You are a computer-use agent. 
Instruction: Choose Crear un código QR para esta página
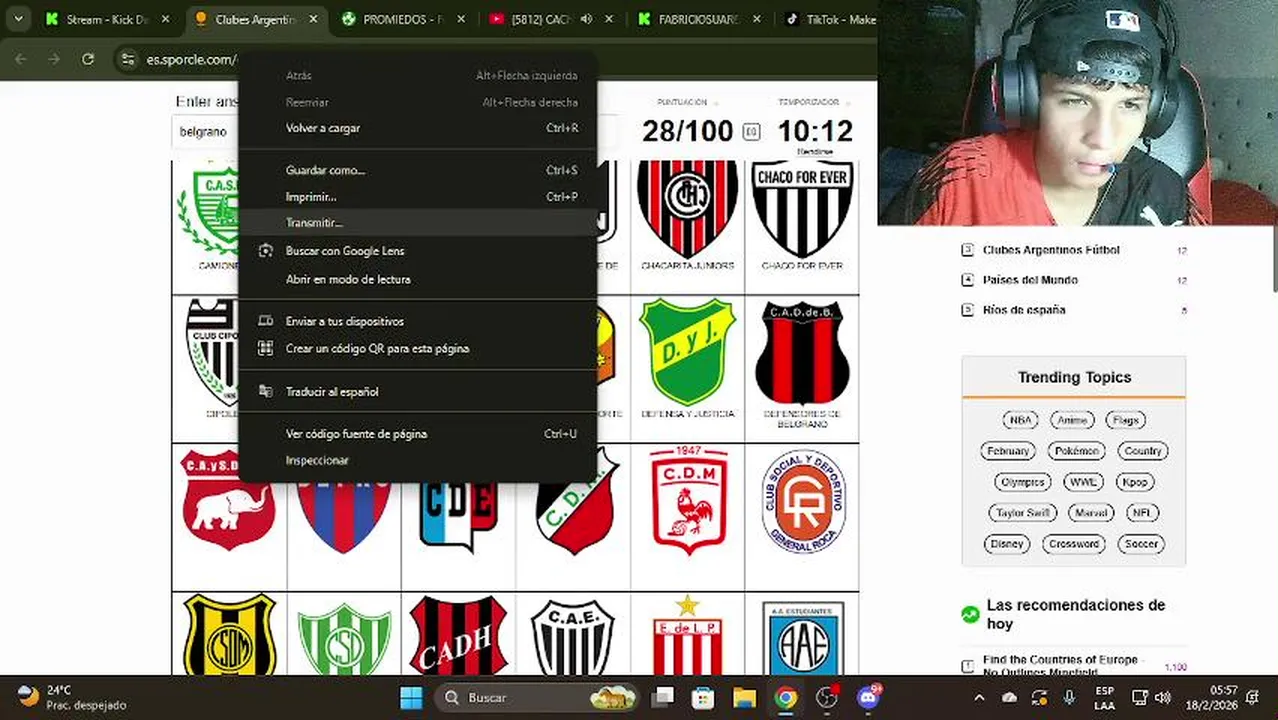pyautogui.click(x=417, y=348)
